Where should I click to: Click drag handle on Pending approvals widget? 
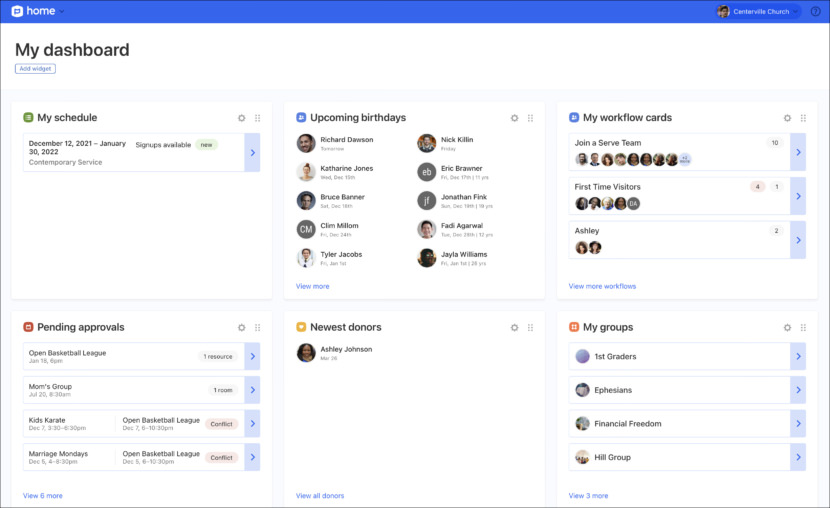257,327
